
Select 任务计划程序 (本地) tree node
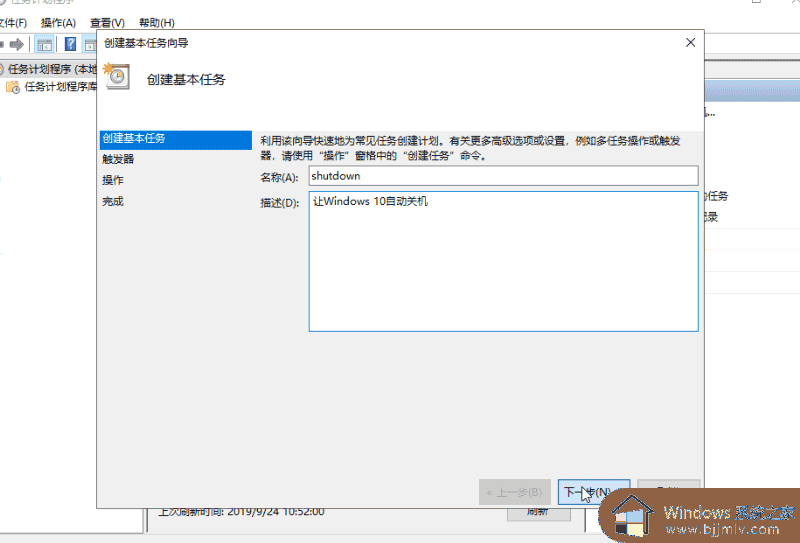point(53,69)
